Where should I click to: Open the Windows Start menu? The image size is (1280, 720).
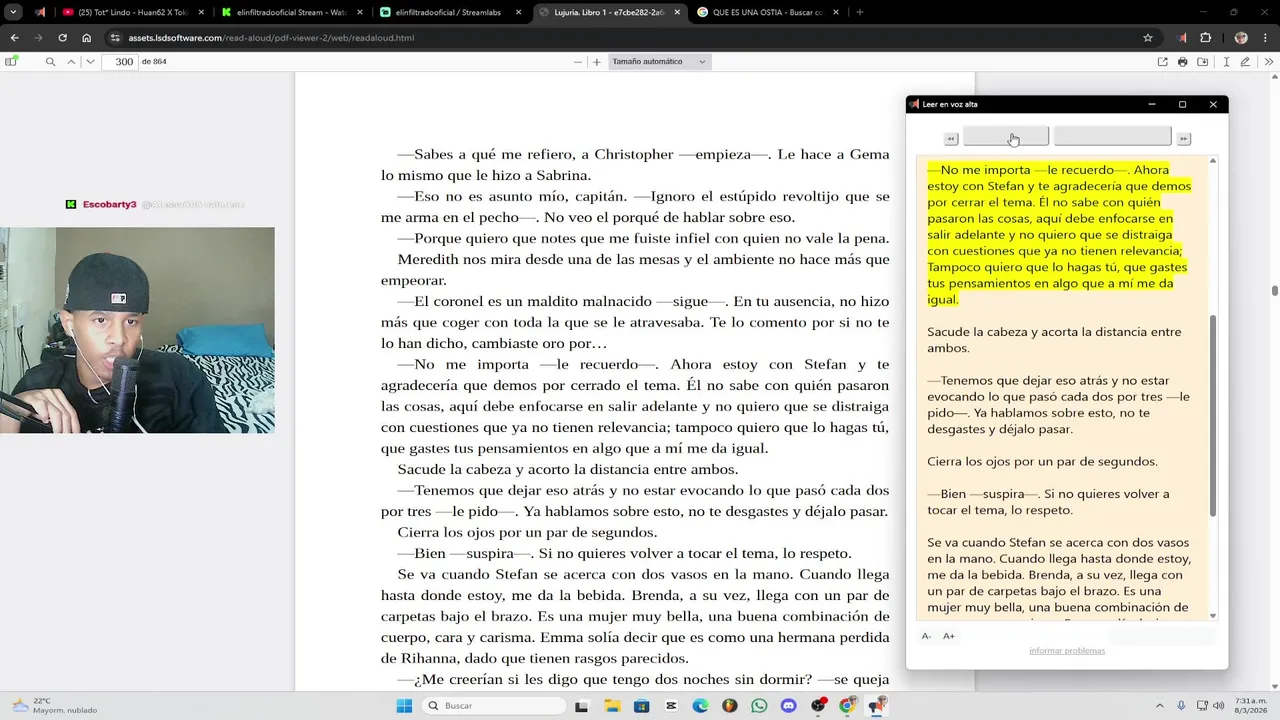click(404, 706)
